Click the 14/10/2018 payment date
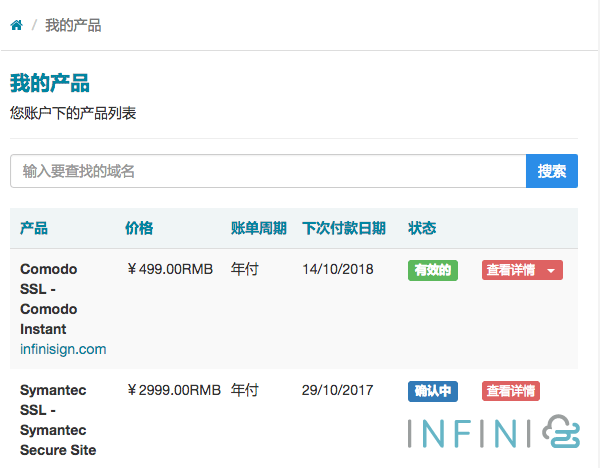Viewport: 600px width, 468px height. pyautogui.click(x=338, y=269)
